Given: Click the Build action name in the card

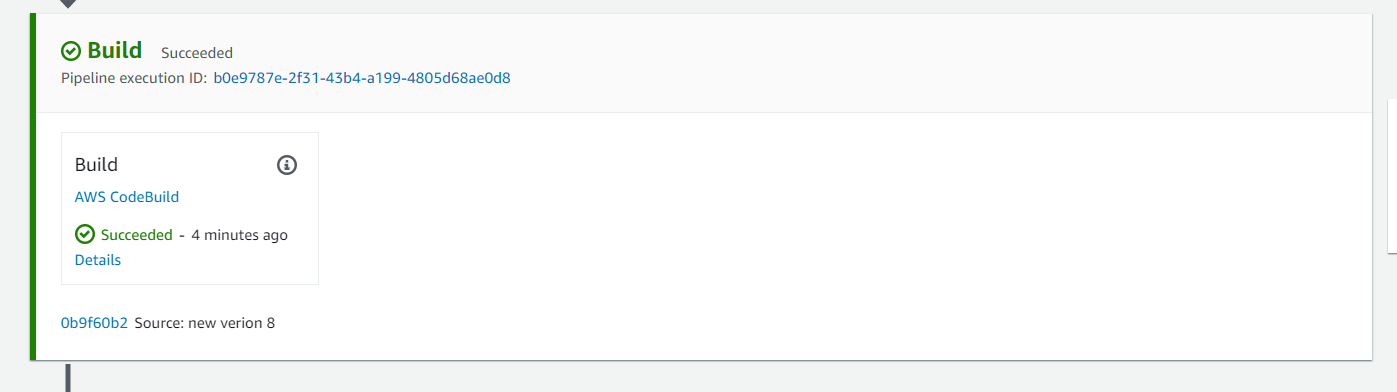Looking at the screenshot, I should (96, 165).
